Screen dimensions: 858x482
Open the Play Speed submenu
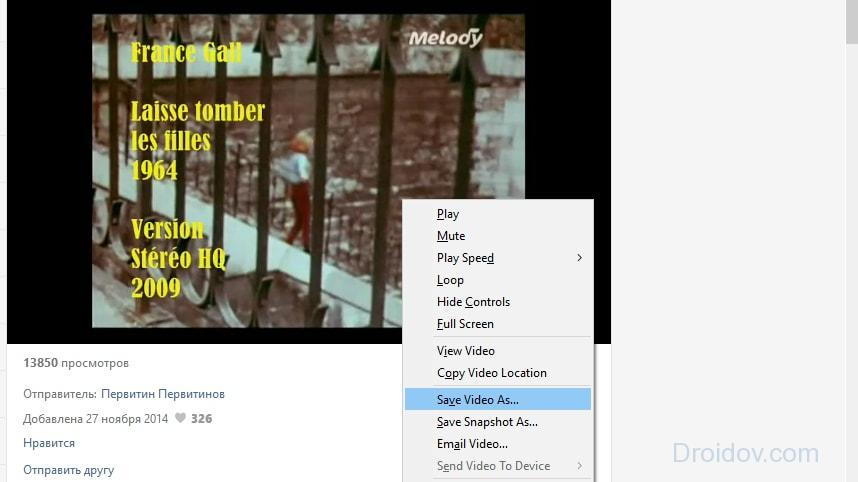point(466,258)
